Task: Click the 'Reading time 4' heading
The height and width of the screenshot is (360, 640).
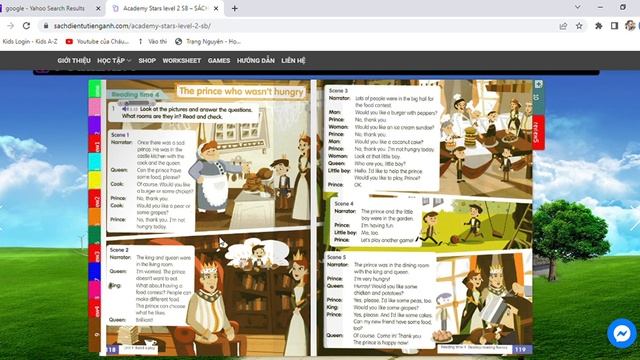Action: (x=135, y=95)
